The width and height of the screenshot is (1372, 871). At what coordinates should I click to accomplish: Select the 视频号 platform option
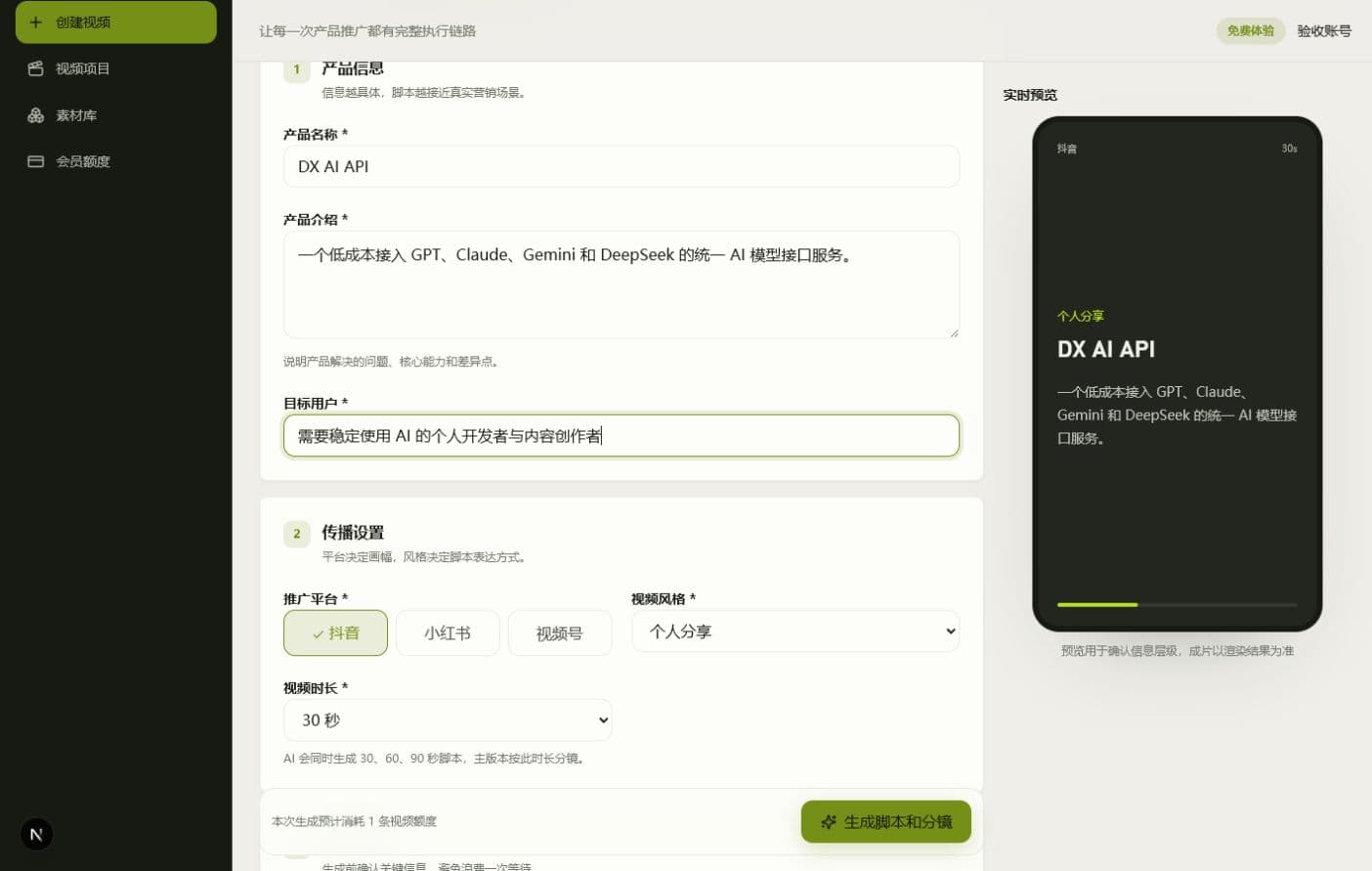coord(560,633)
